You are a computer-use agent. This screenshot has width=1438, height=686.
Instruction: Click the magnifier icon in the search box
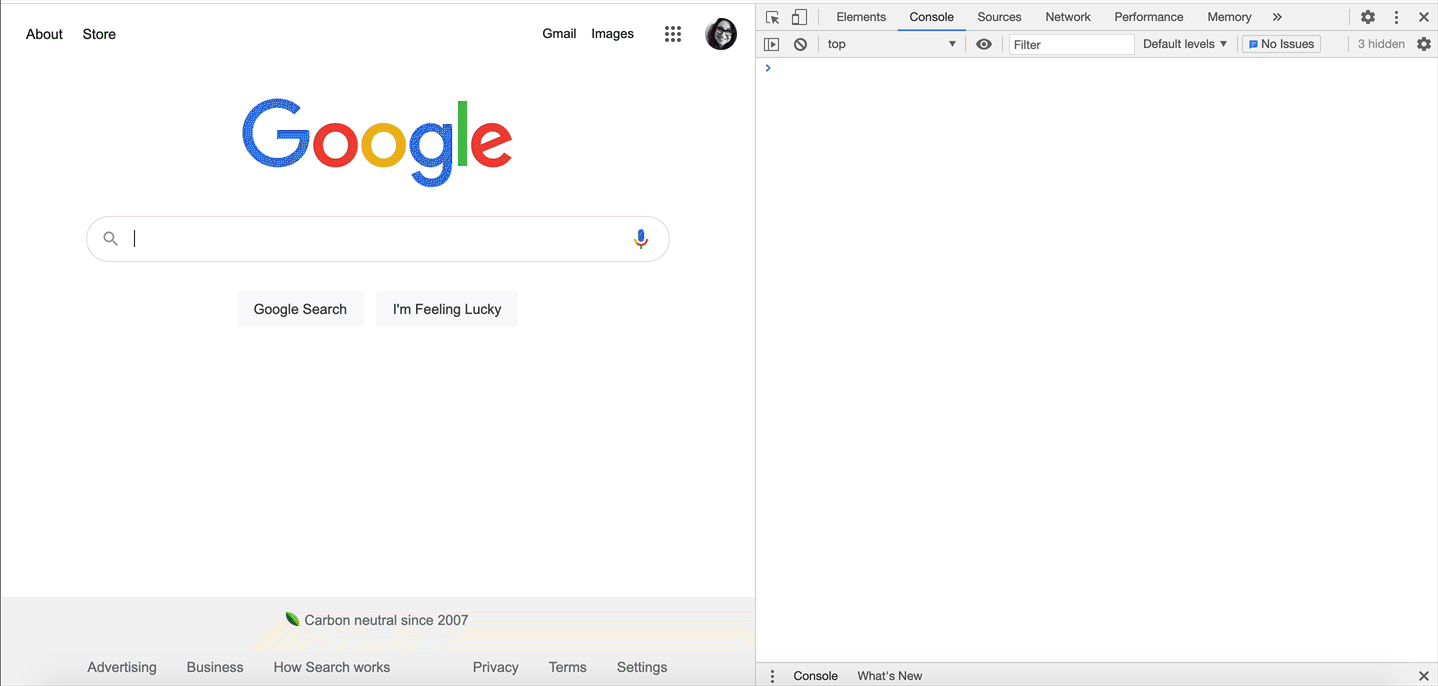pos(111,239)
